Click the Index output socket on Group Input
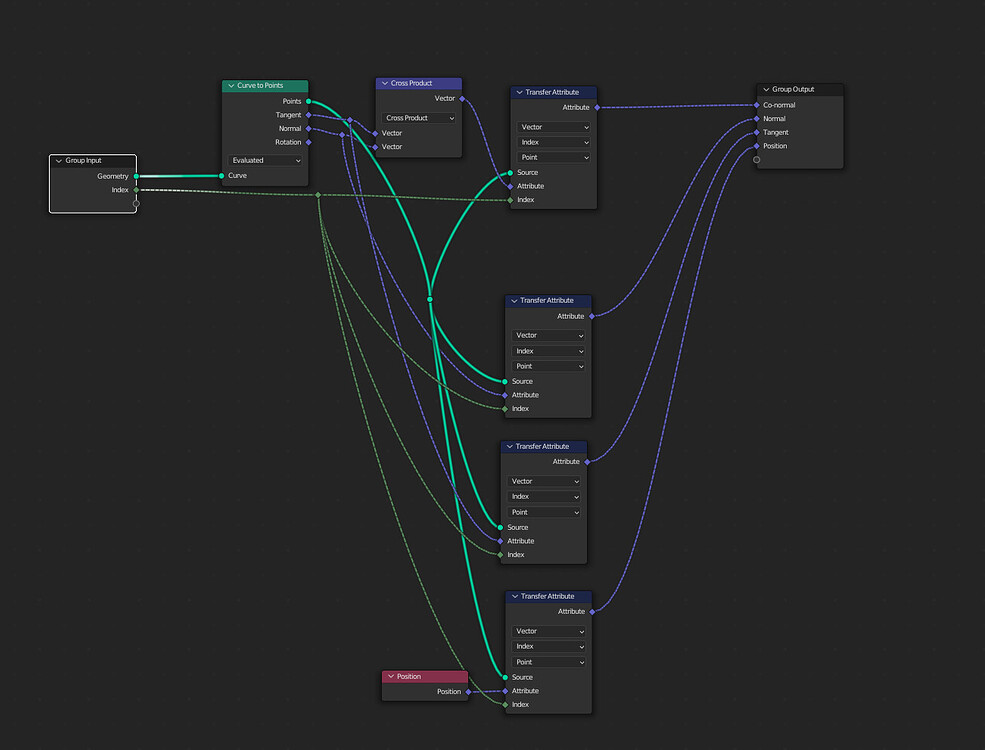 135,189
